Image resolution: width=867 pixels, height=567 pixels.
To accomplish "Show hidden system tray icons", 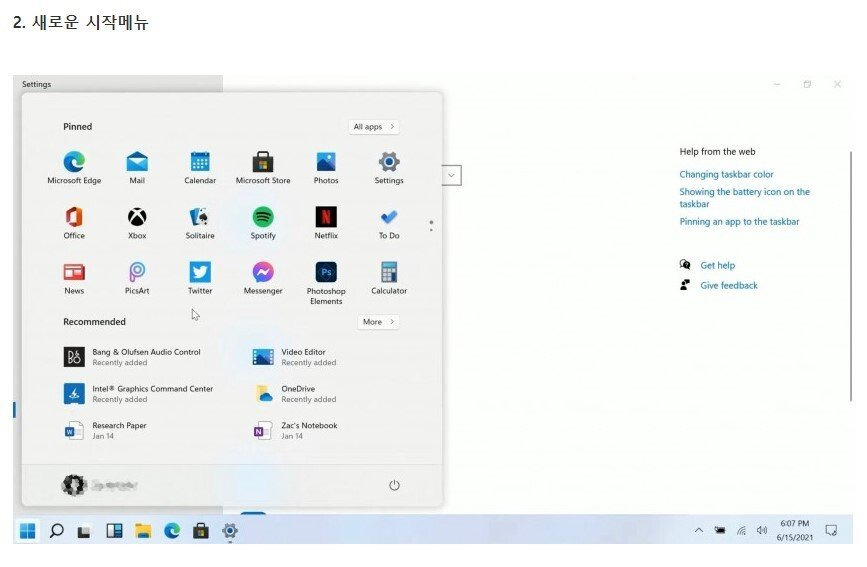I will pos(699,530).
